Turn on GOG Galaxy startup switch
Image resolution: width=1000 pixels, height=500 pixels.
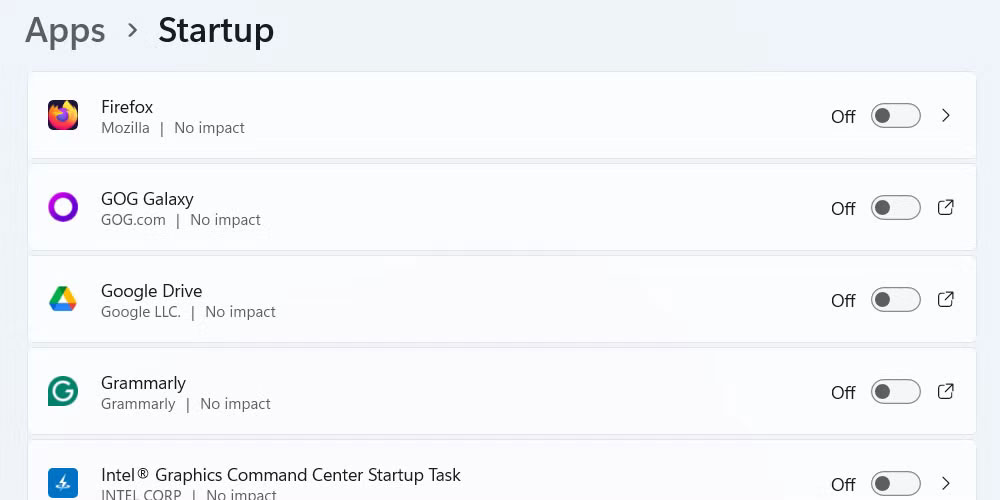tap(895, 208)
